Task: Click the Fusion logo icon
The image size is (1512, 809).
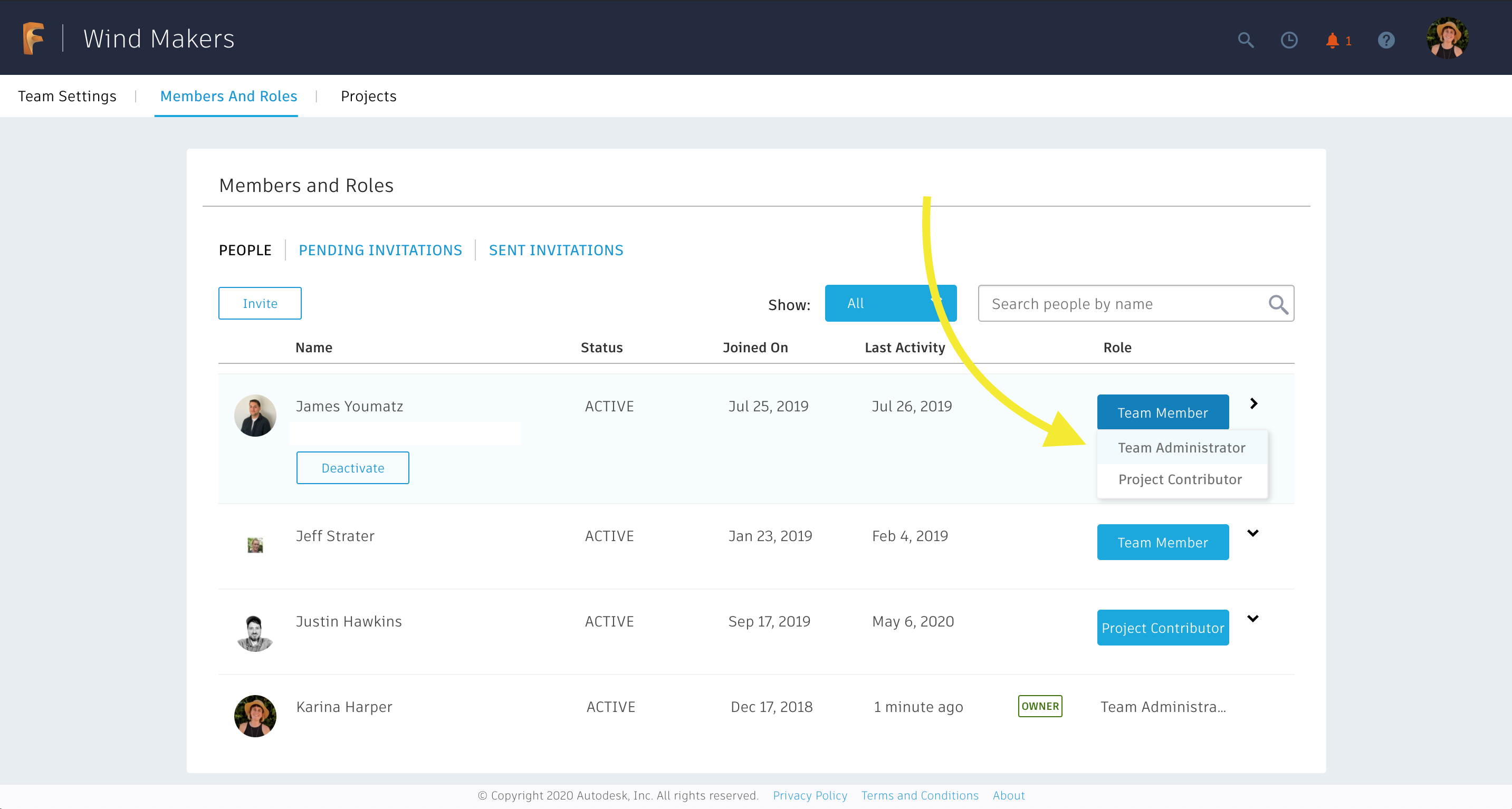Action: [33, 38]
